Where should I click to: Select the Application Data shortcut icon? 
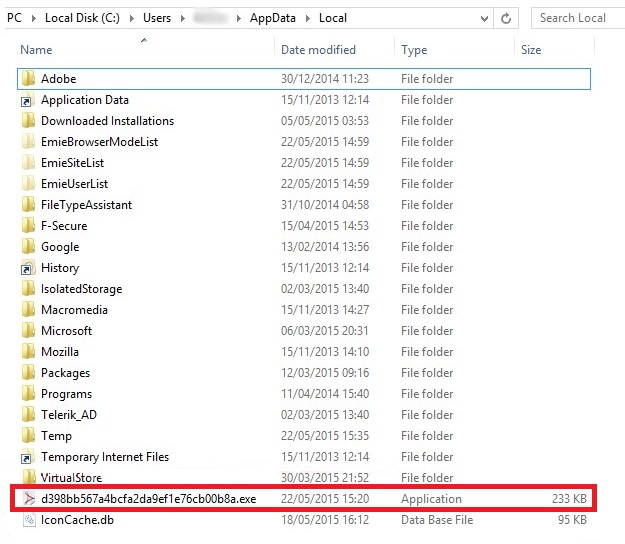coord(27,100)
